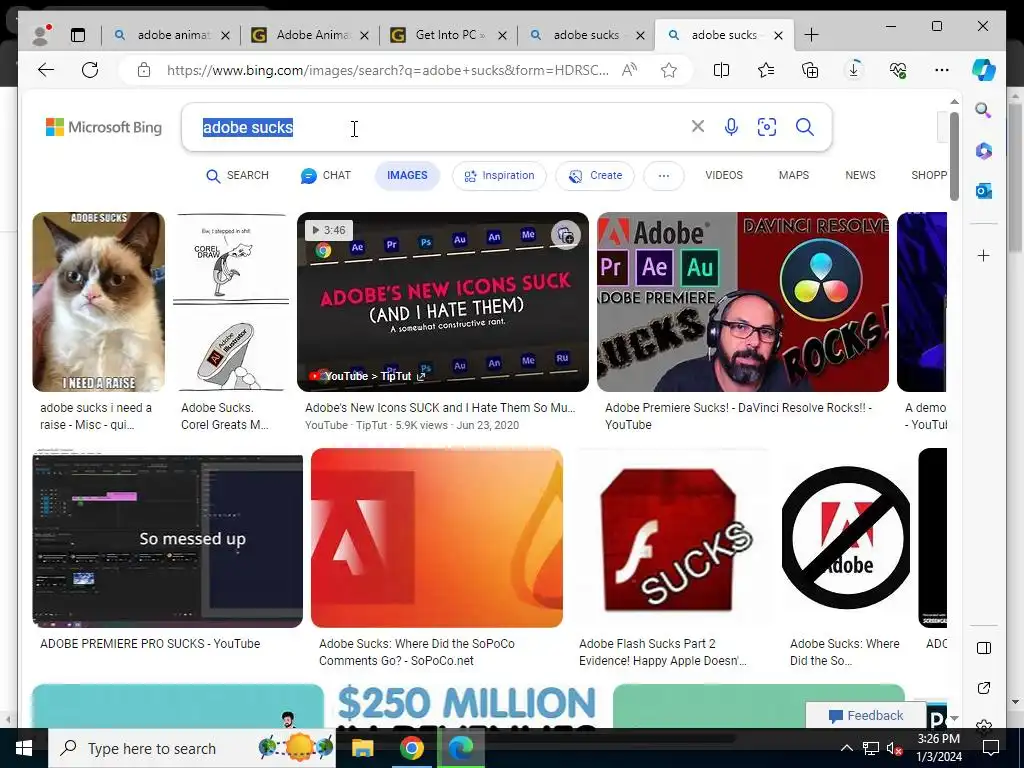Open Edge profile avatar
The height and width of the screenshot is (768, 1024).
point(41,35)
